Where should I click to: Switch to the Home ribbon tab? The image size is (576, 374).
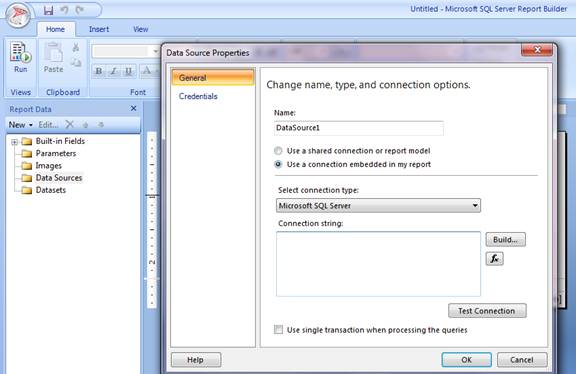coord(55,29)
